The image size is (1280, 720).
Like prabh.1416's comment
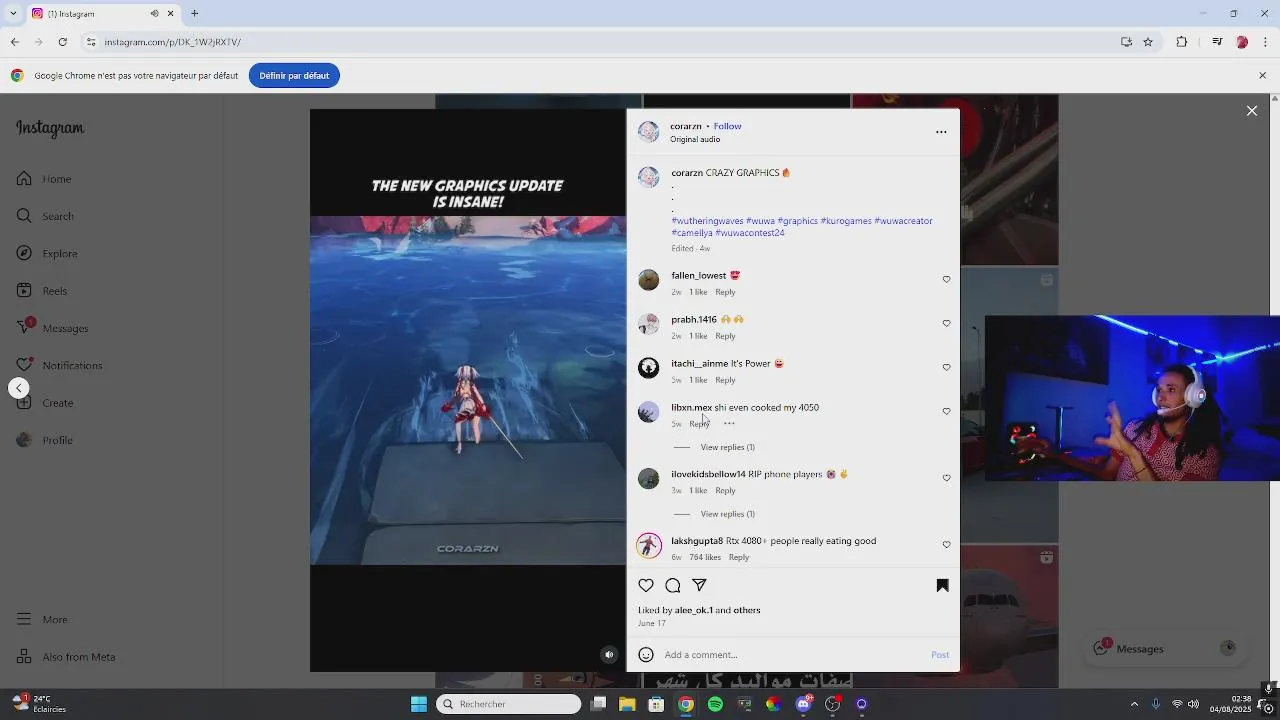[946, 324]
